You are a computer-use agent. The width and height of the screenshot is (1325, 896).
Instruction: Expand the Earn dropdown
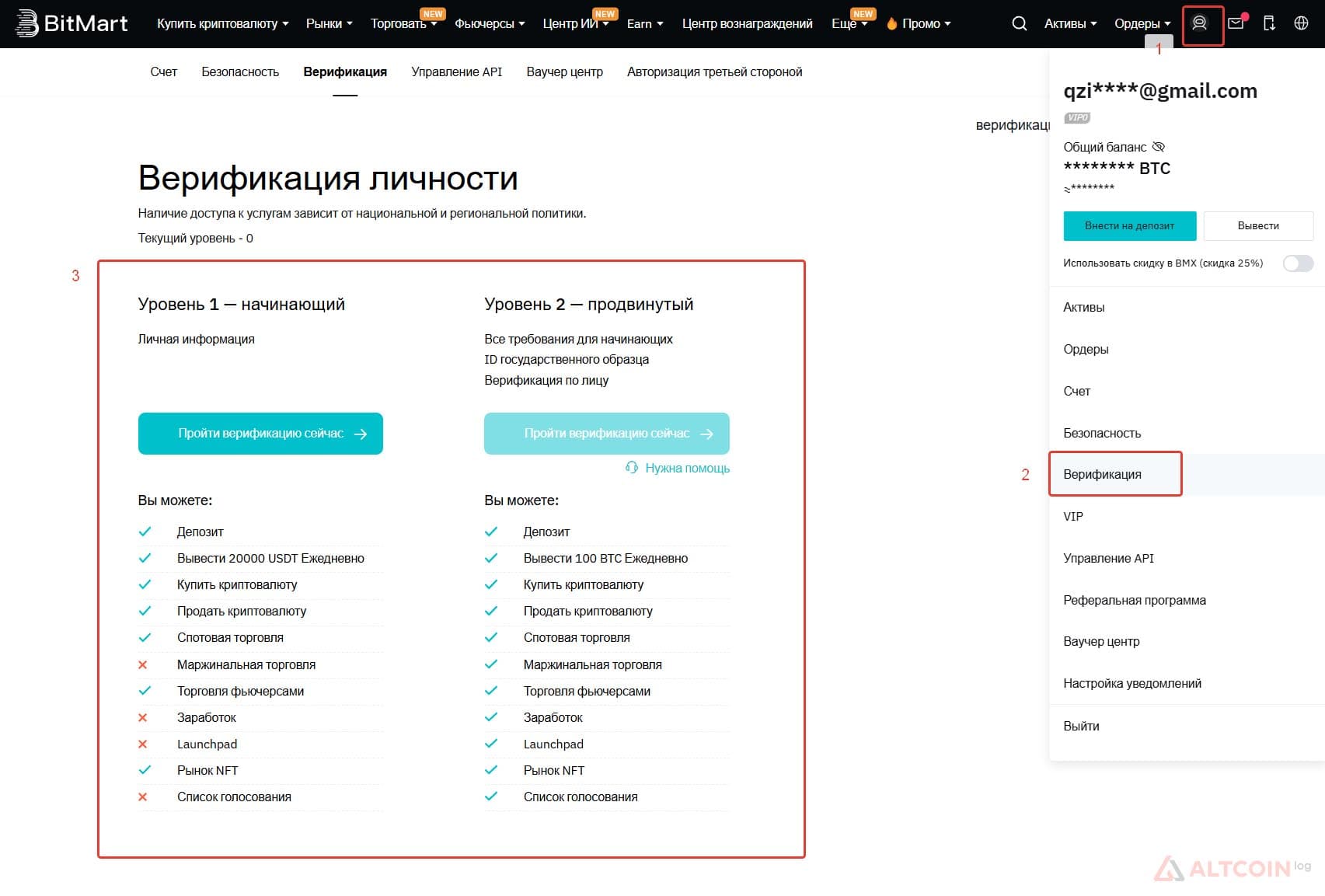tap(645, 24)
